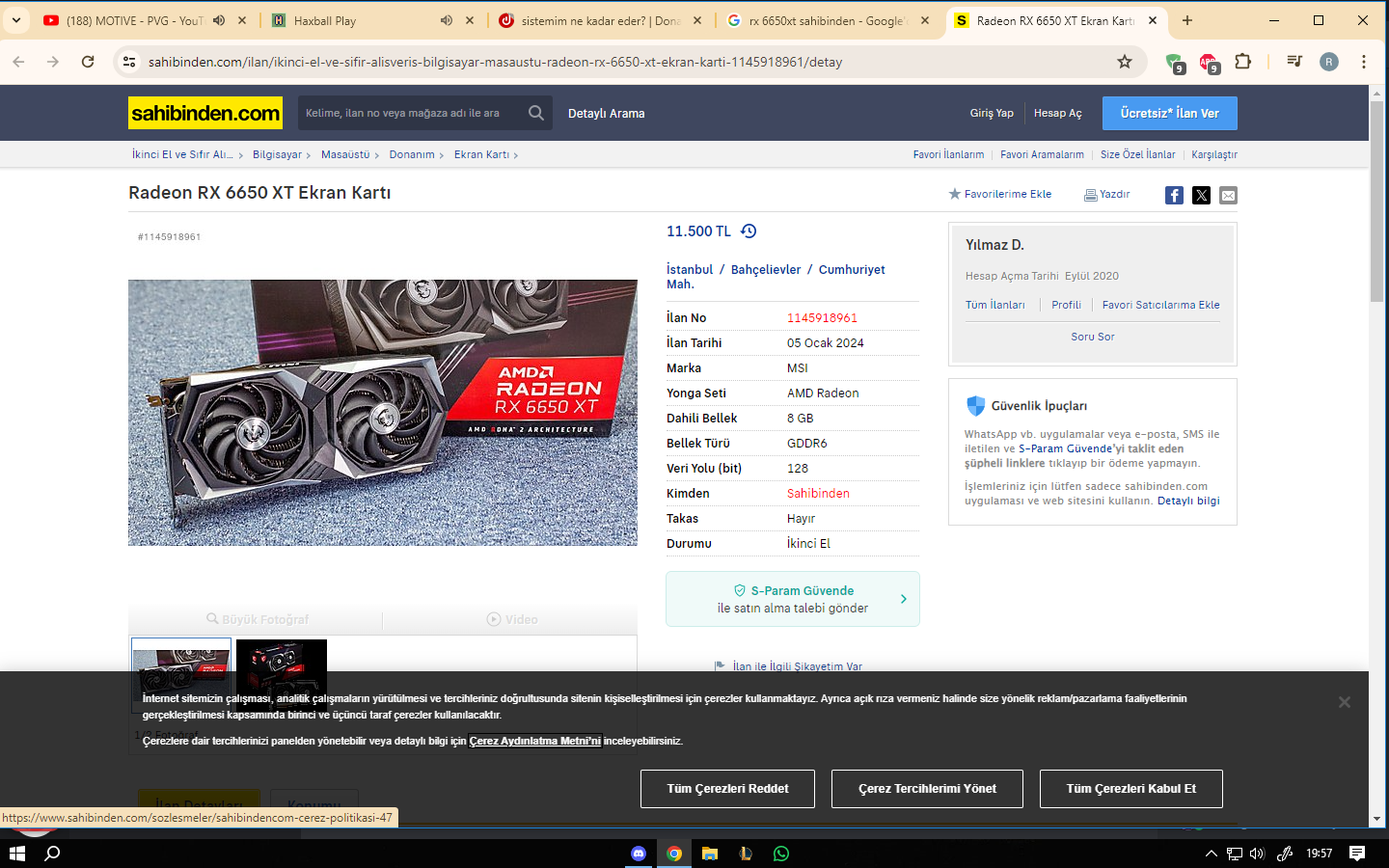This screenshot has width=1389, height=868.
Task: Click the Ekran Kartı breadcrumb
Action: (481, 154)
